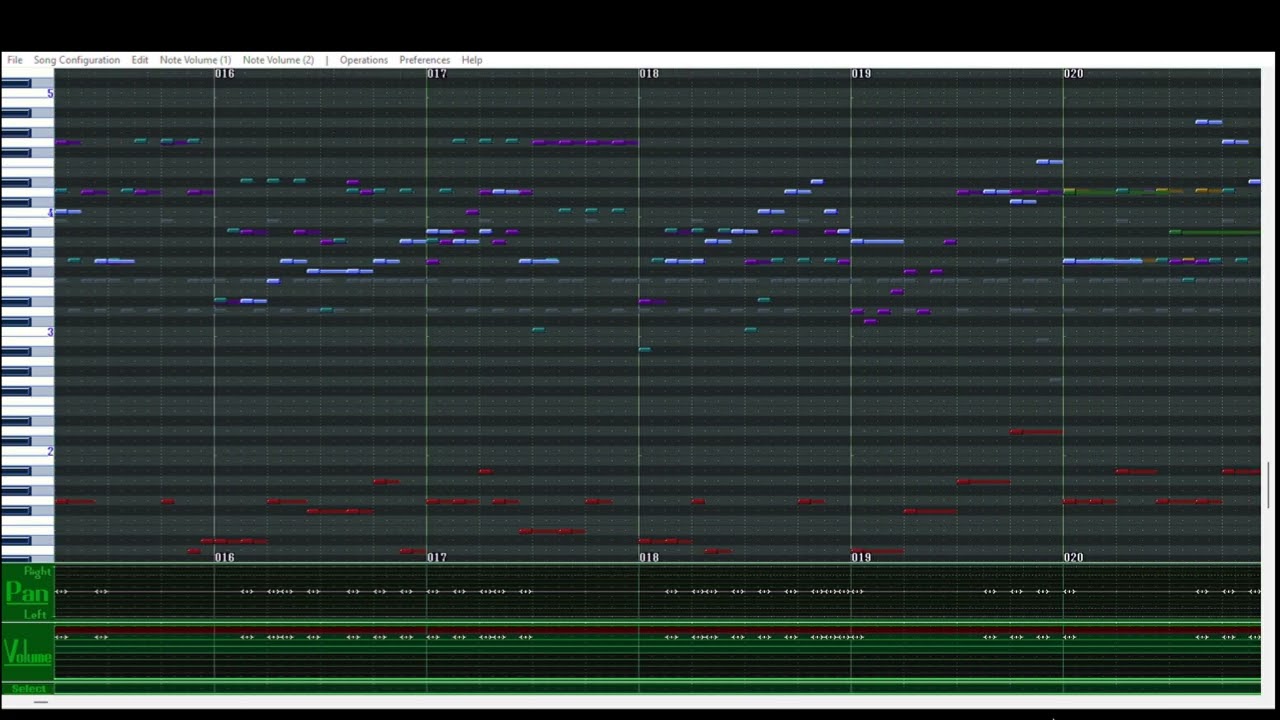Open the Note Volume (1) menu
This screenshot has width=1280, height=720.
[x=195, y=60]
